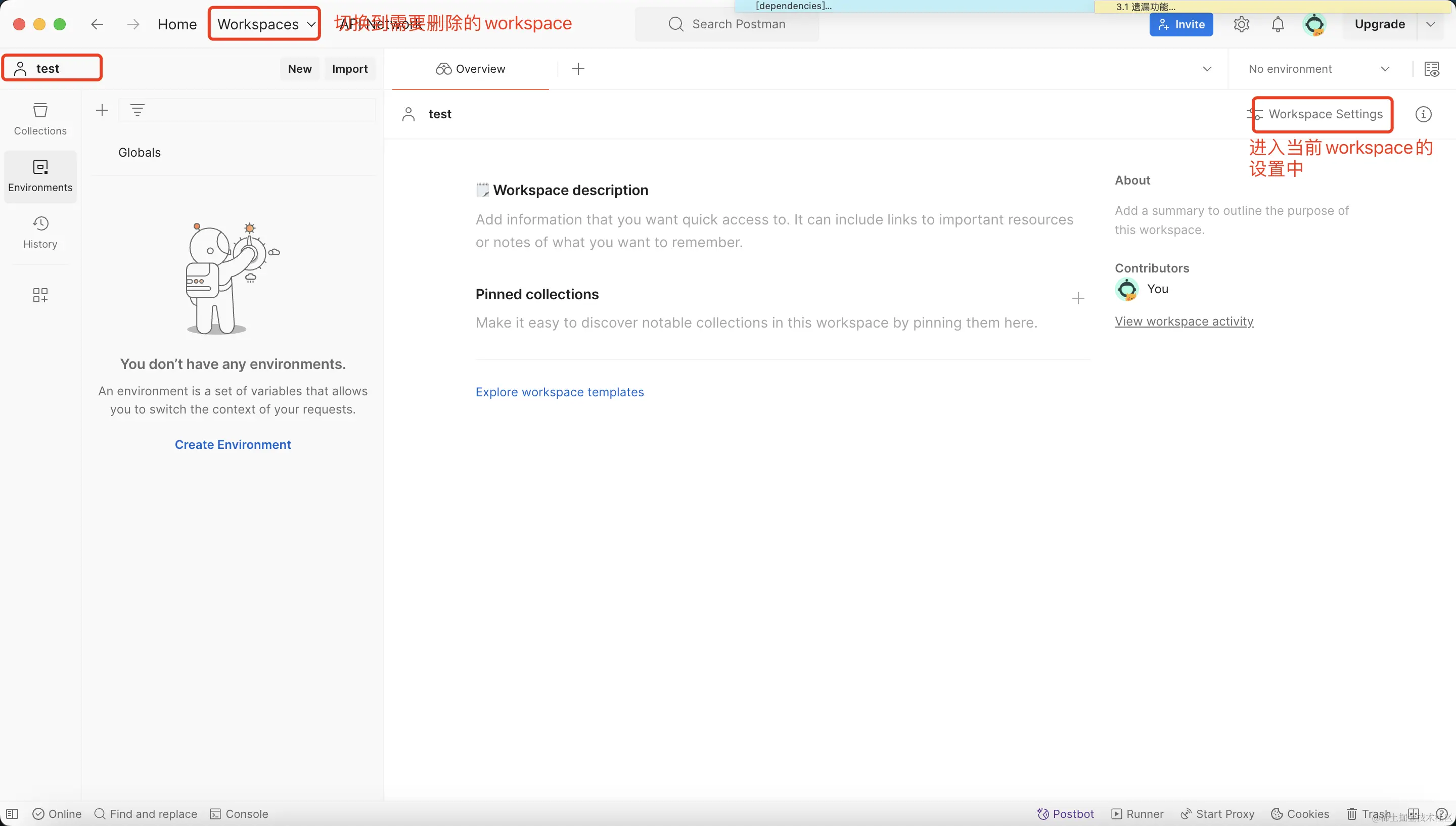Click the environment quick look icon

pyautogui.click(x=1431, y=69)
